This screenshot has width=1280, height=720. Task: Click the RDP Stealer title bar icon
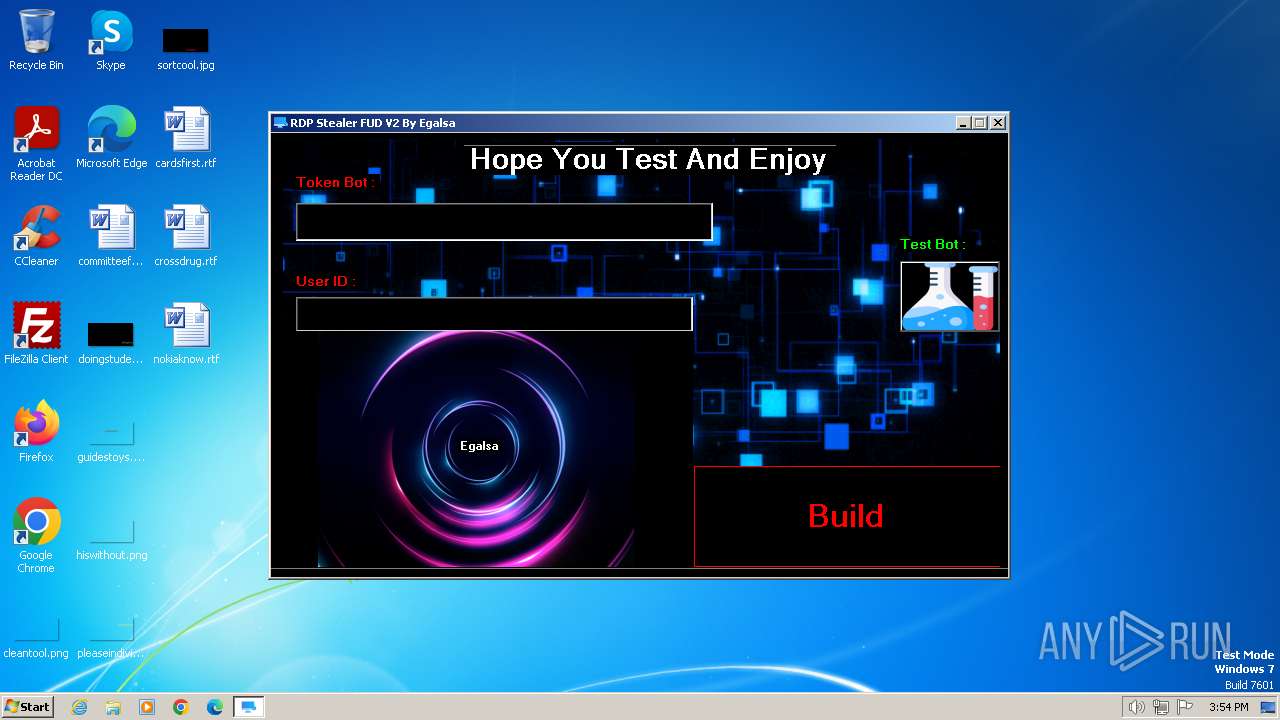tap(280, 123)
